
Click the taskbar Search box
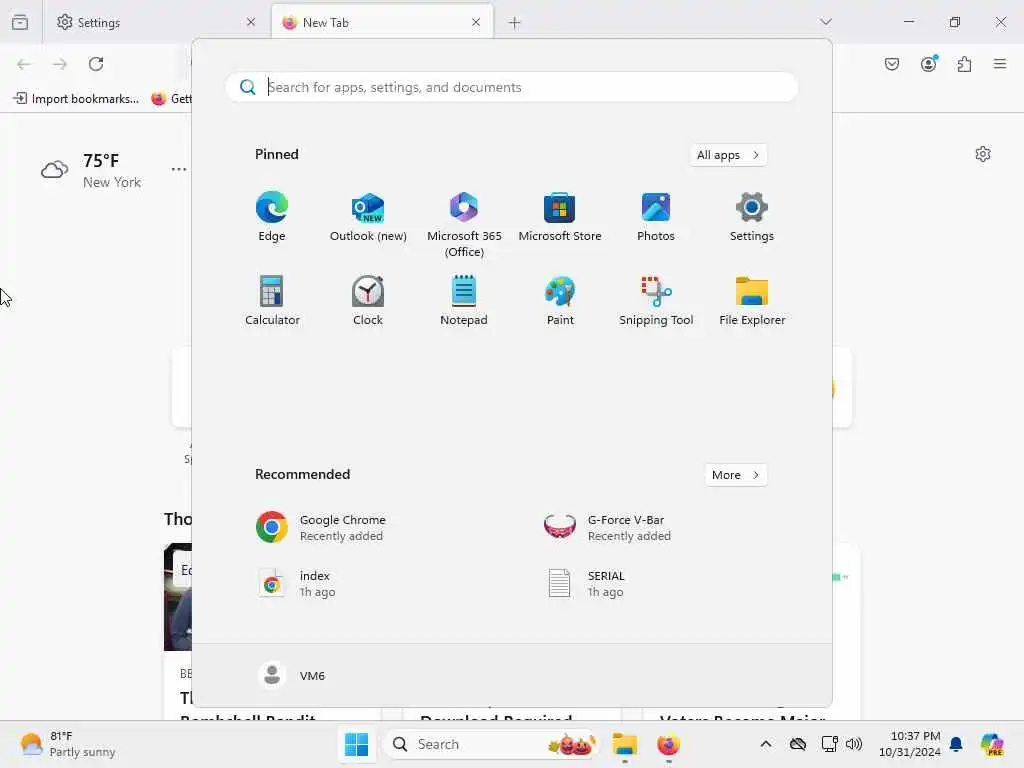[x=490, y=744]
